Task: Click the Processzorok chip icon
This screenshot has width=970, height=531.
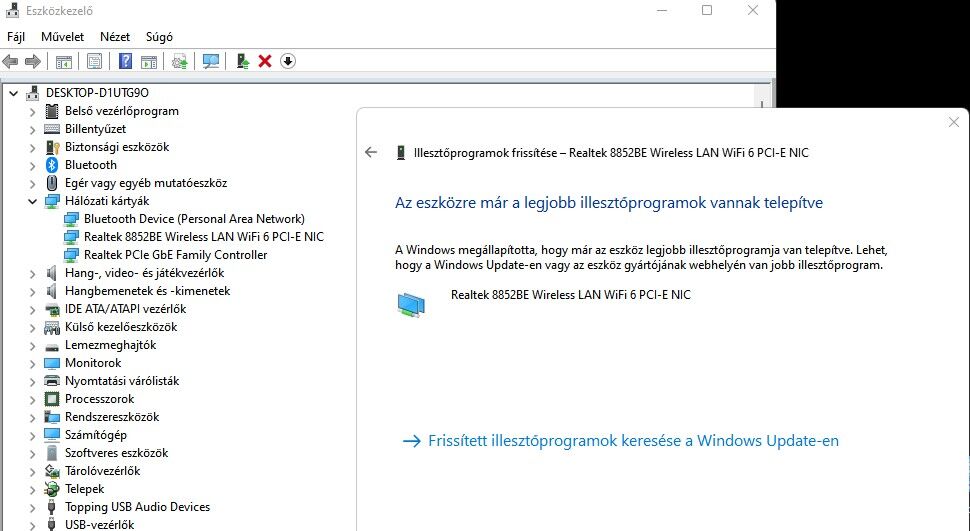Action: pos(52,399)
